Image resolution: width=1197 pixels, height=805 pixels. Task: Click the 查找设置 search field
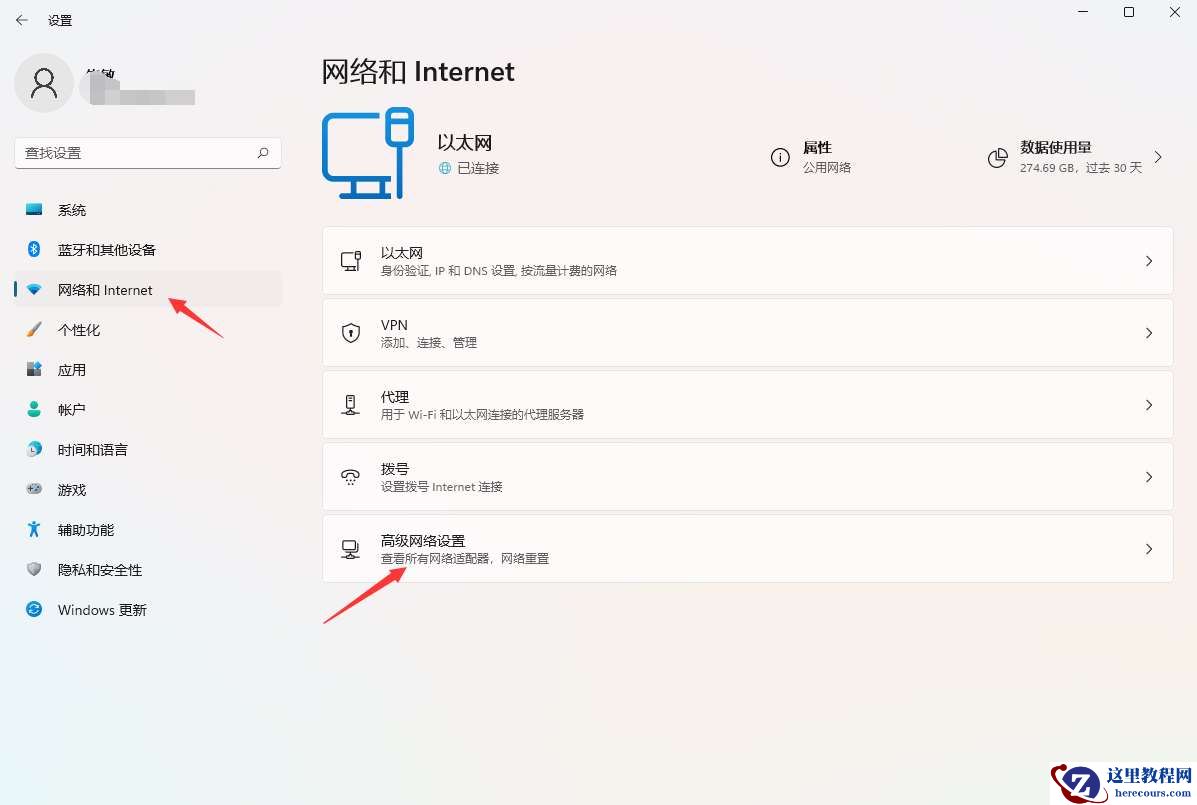coord(147,152)
